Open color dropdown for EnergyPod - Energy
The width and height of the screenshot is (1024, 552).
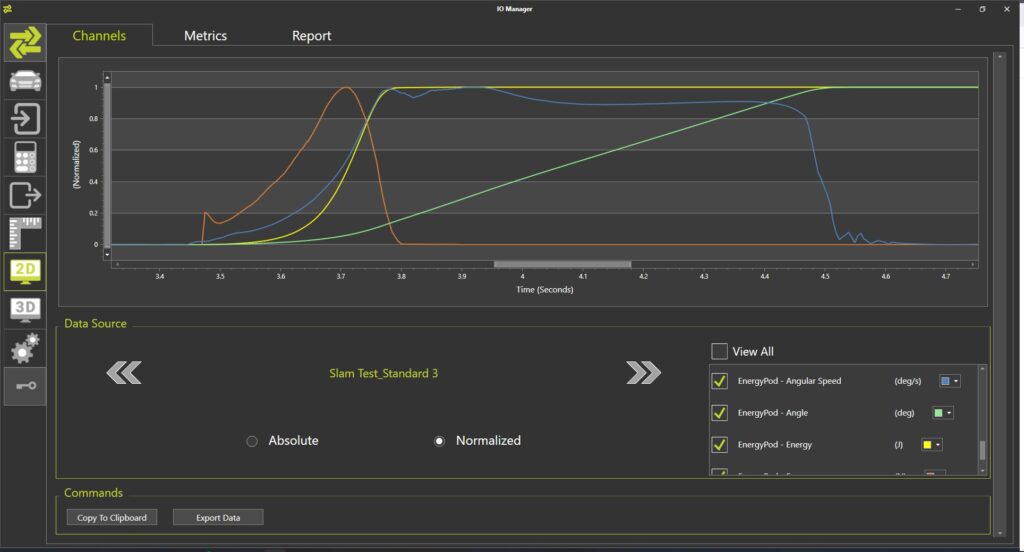pos(932,445)
